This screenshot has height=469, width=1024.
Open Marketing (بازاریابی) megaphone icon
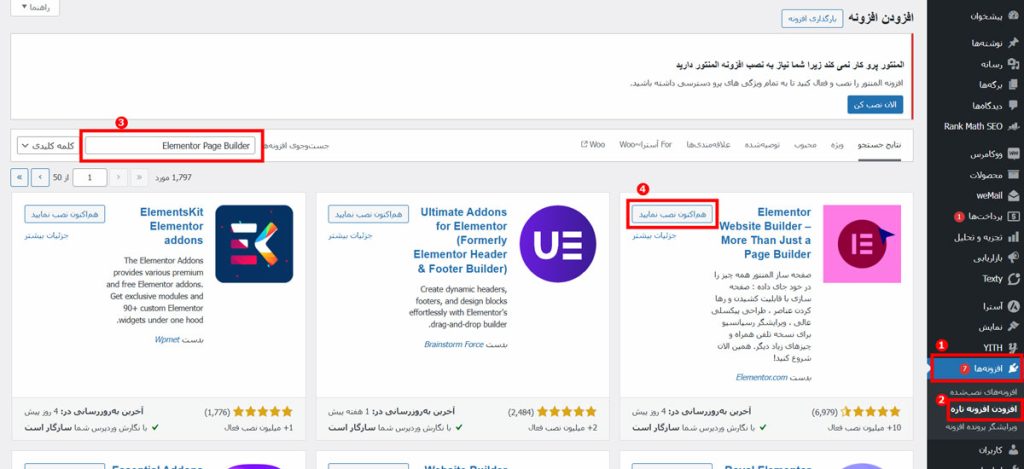tap(1013, 257)
